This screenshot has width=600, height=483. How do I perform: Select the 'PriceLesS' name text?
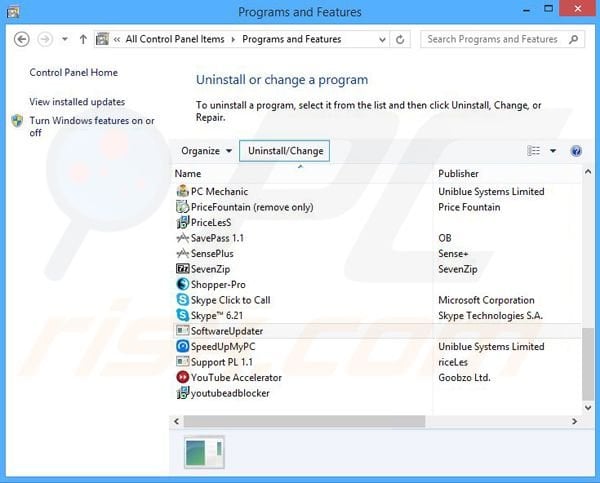click(x=211, y=222)
